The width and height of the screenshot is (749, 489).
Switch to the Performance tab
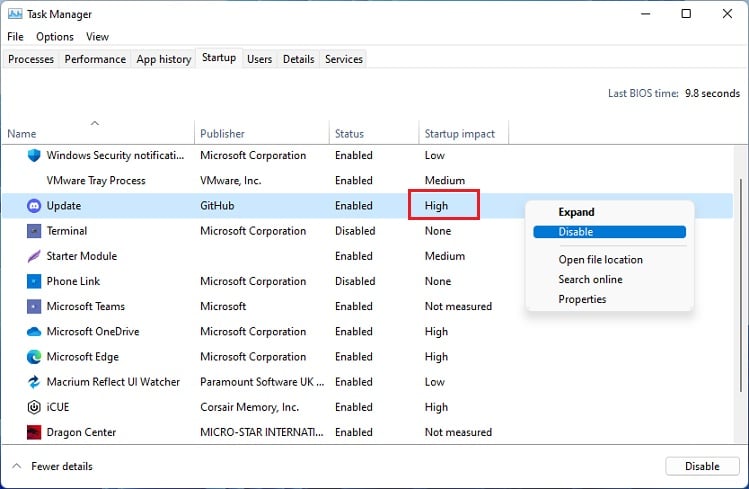click(x=95, y=59)
